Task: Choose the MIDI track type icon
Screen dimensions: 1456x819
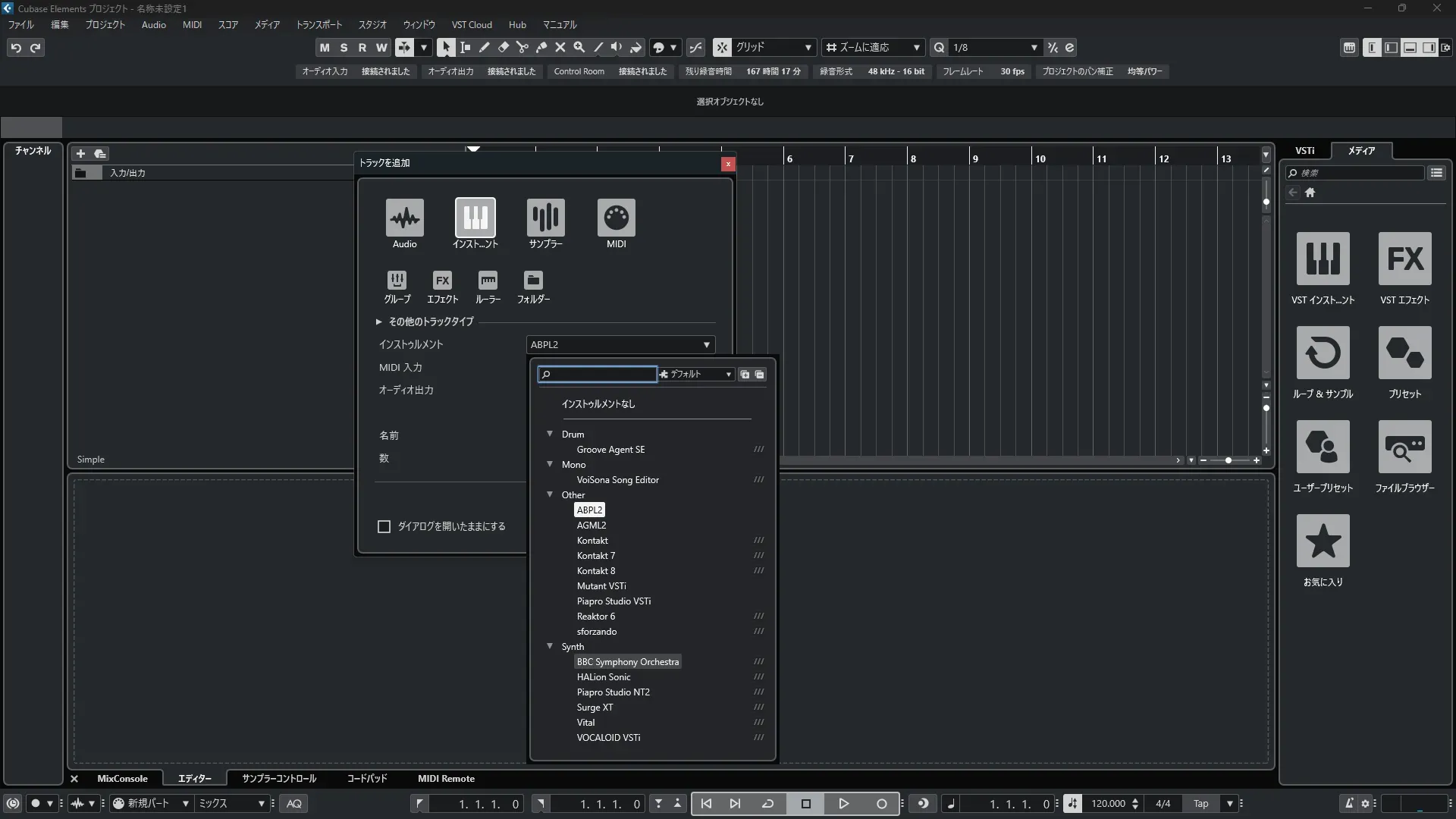Action: [x=616, y=218]
